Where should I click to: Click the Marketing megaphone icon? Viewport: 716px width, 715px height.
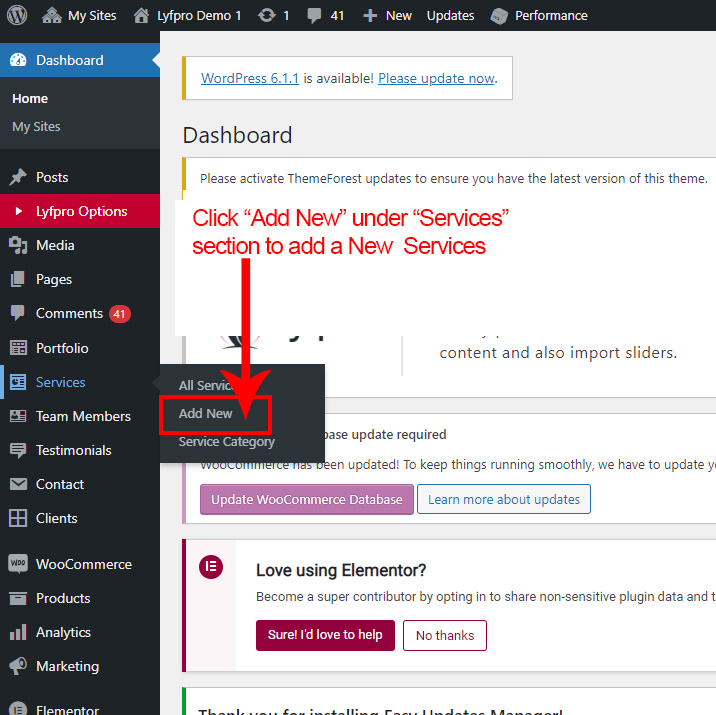click(x=18, y=666)
